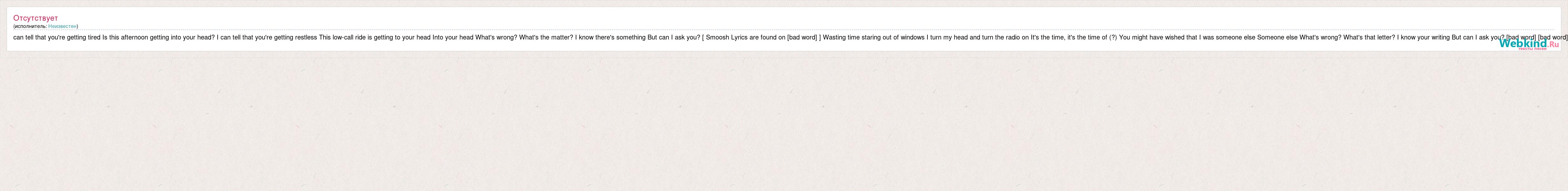
Task: Click the phrase "getting restless"
Action: click(295, 37)
